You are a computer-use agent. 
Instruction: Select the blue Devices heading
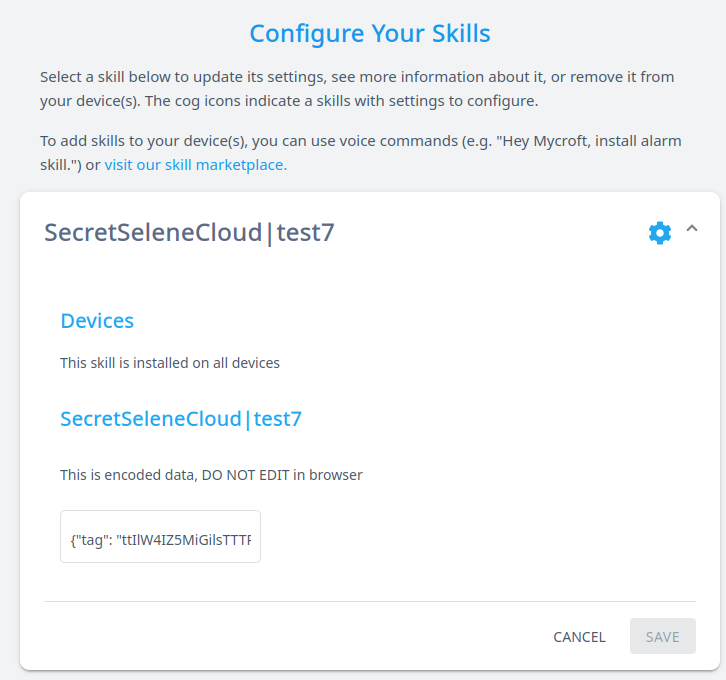pos(97,321)
